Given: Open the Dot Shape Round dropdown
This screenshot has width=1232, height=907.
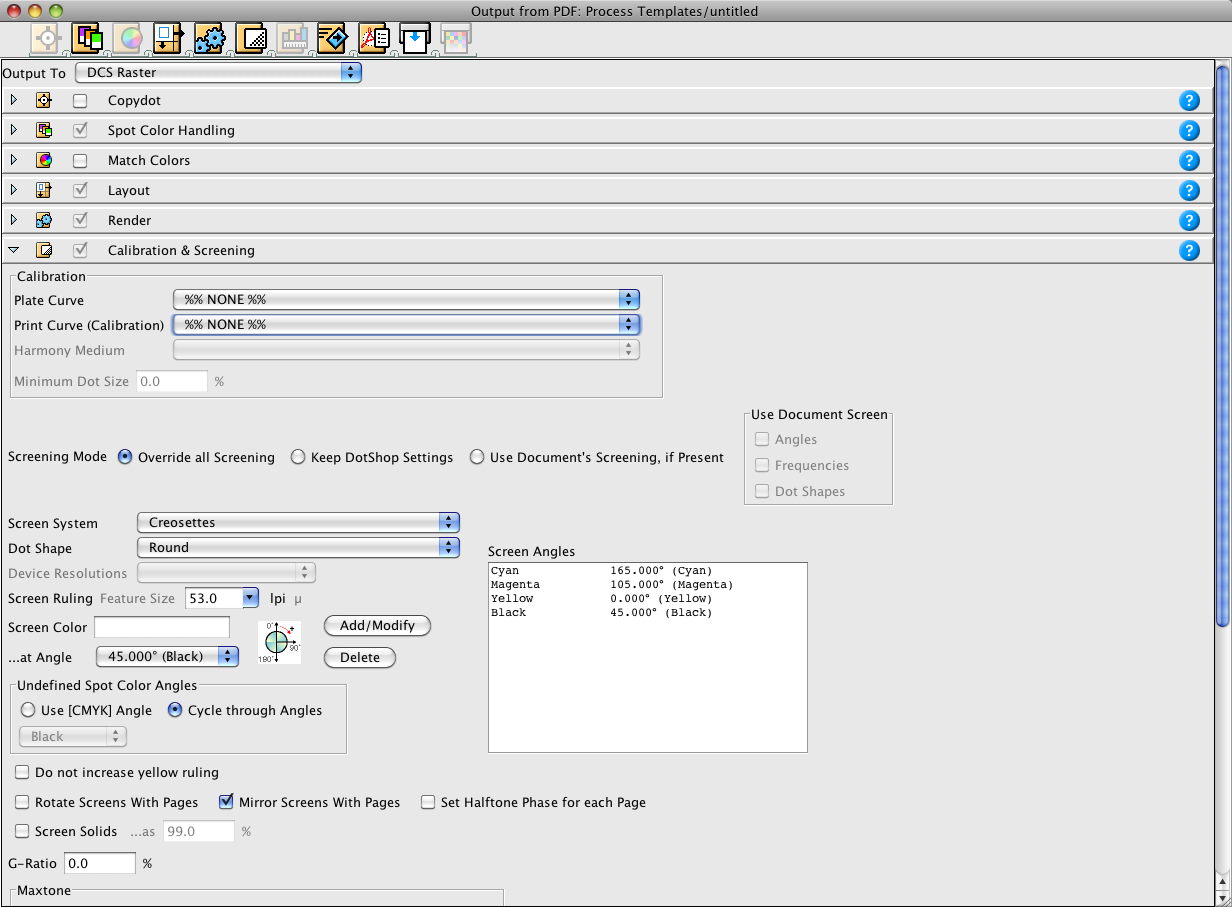Looking at the screenshot, I should pyautogui.click(x=298, y=547).
